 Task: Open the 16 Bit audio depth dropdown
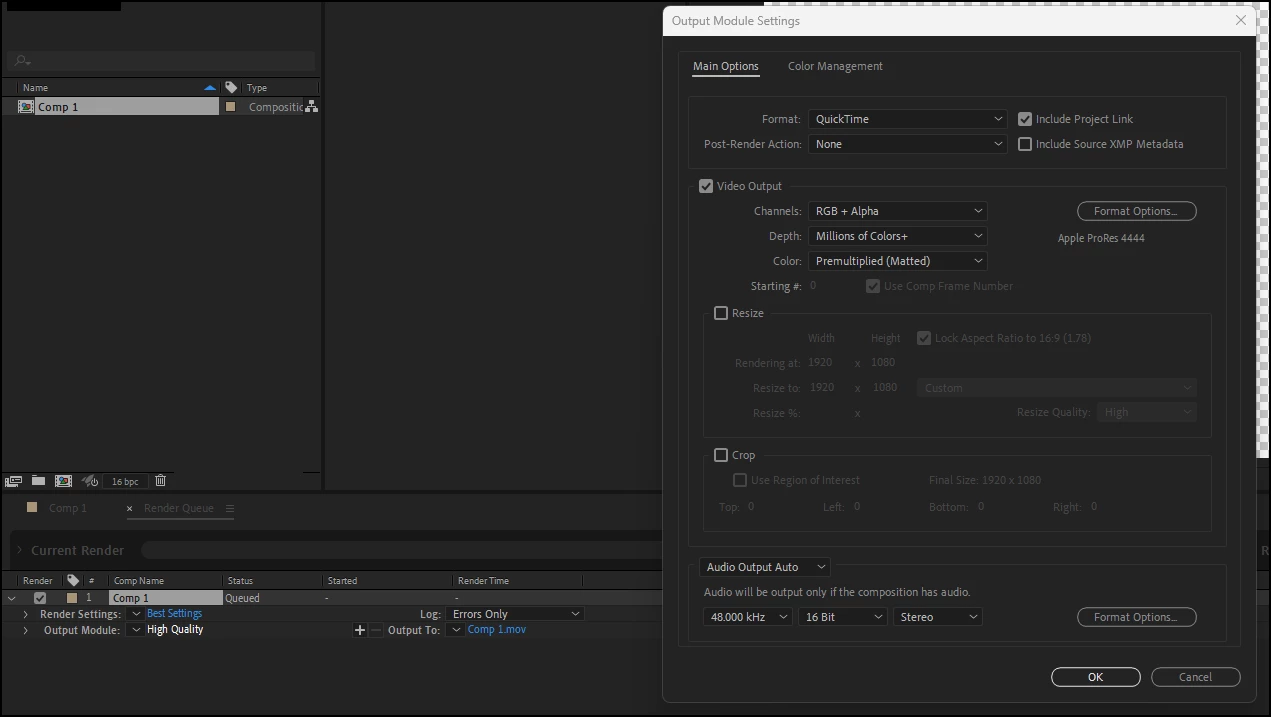point(843,617)
